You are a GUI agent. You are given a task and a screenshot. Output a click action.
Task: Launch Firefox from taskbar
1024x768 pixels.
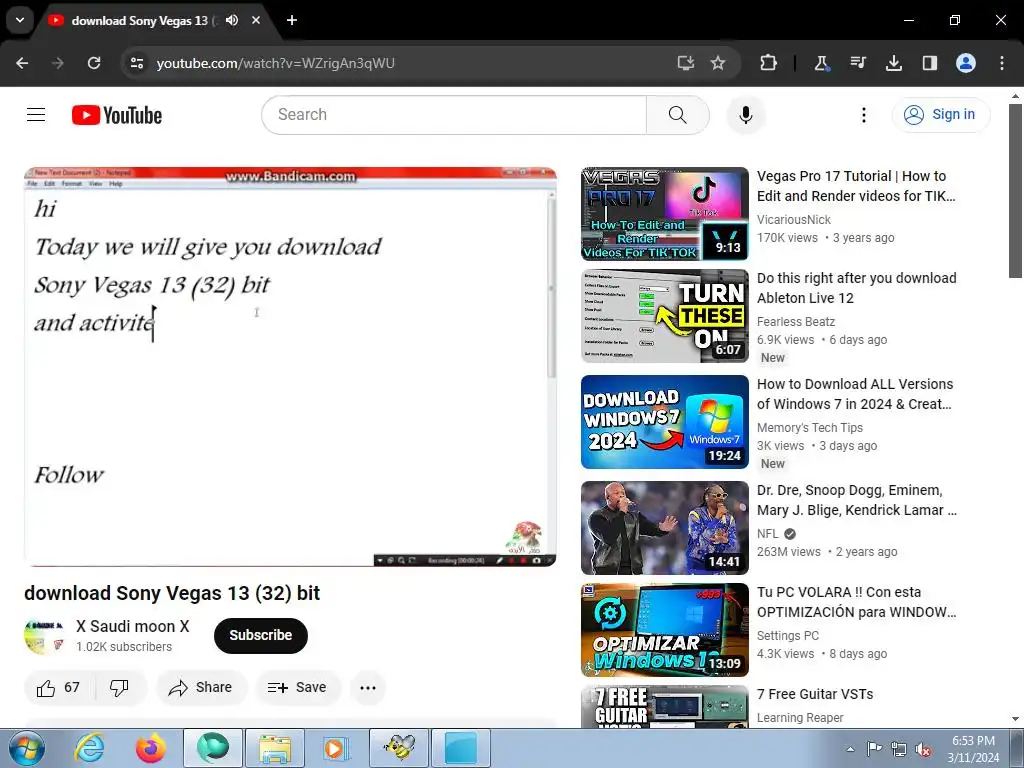[x=151, y=748]
